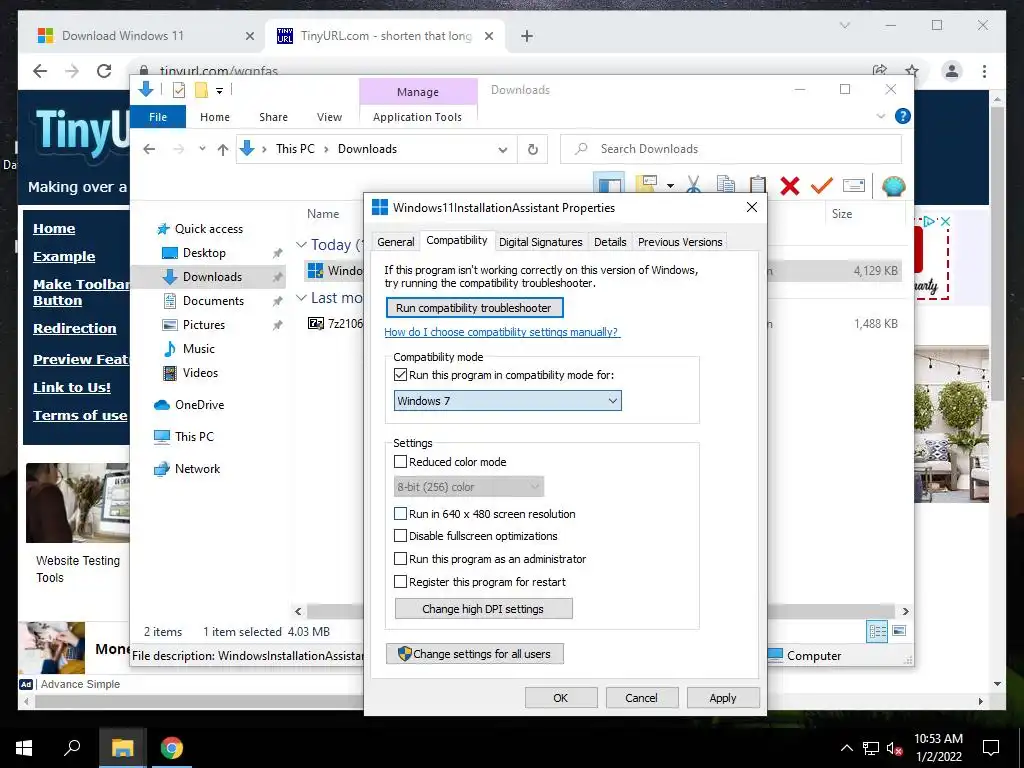The height and width of the screenshot is (768, 1024).
Task: Click the orange checkmark properties icon
Action: click(822, 185)
